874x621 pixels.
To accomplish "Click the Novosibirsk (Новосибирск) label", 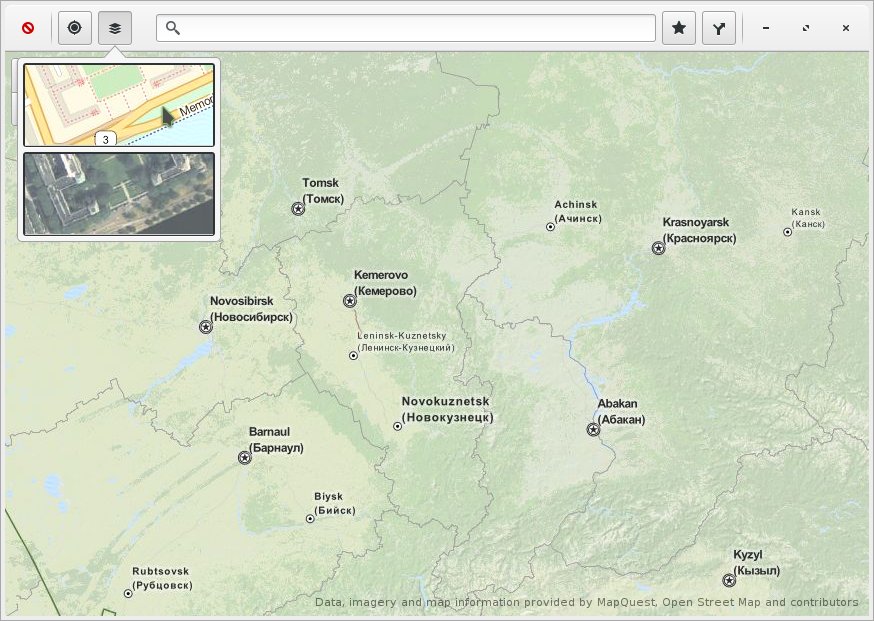I will tap(251, 309).
